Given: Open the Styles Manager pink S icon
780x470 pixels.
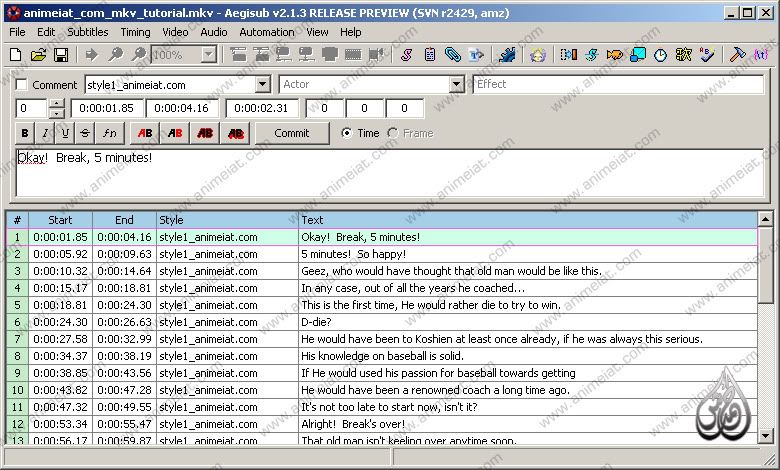Looking at the screenshot, I should [406, 55].
